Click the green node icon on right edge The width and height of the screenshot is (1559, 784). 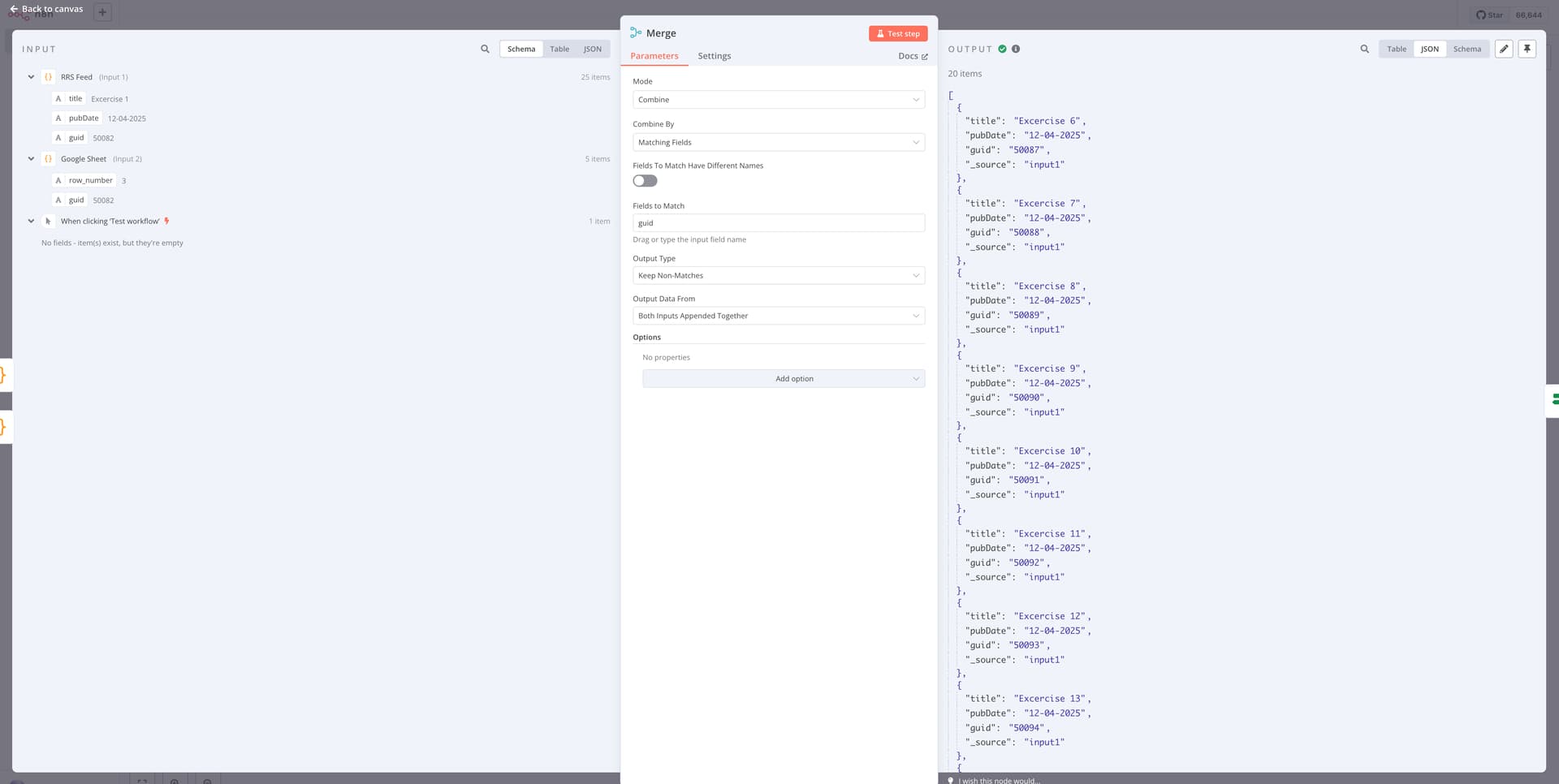(x=1555, y=398)
